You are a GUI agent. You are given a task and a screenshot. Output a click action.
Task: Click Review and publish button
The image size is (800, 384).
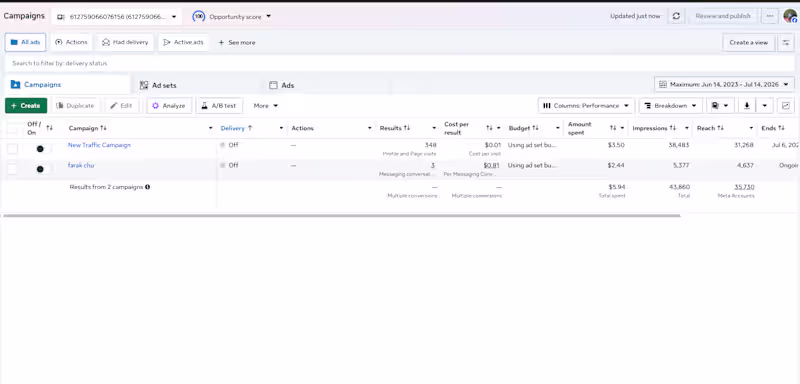(723, 16)
